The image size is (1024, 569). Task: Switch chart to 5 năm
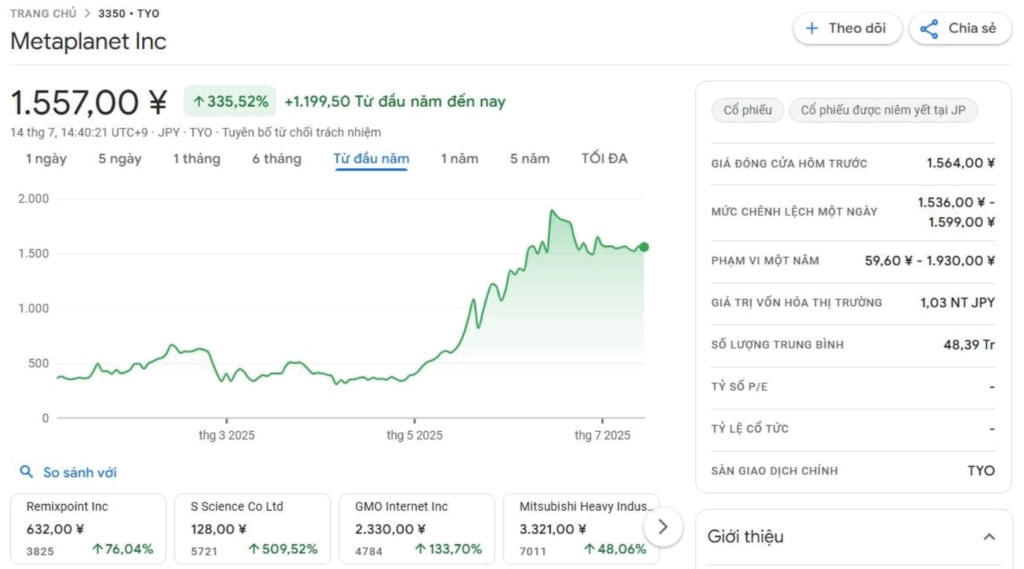tap(530, 159)
